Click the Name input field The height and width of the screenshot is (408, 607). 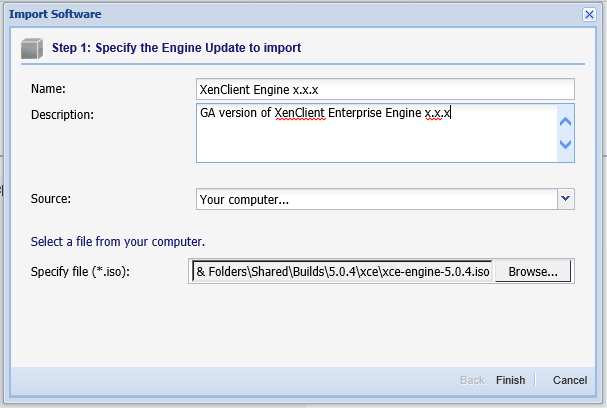pos(385,89)
